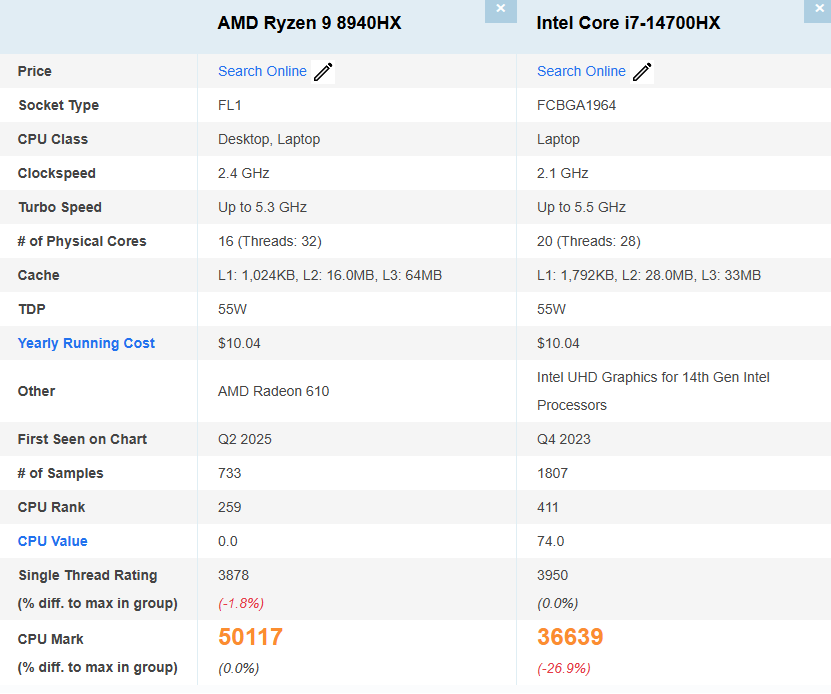Click the 3950 single thread rating

tap(552, 575)
